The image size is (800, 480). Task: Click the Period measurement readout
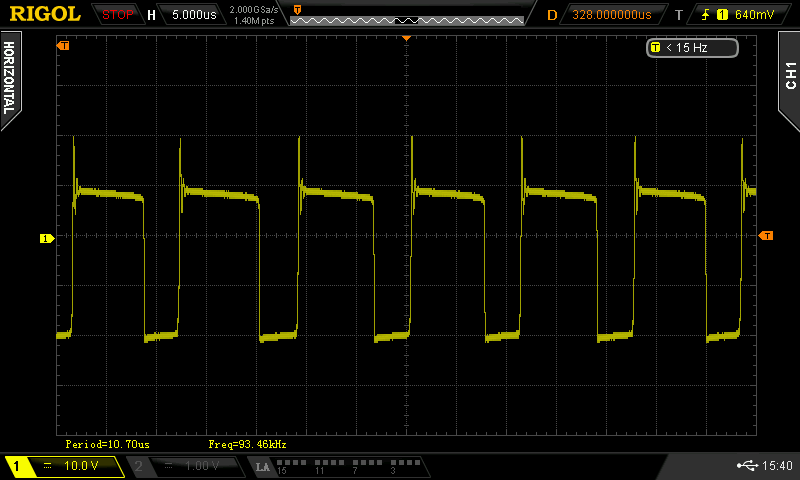pyautogui.click(x=108, y=443)
